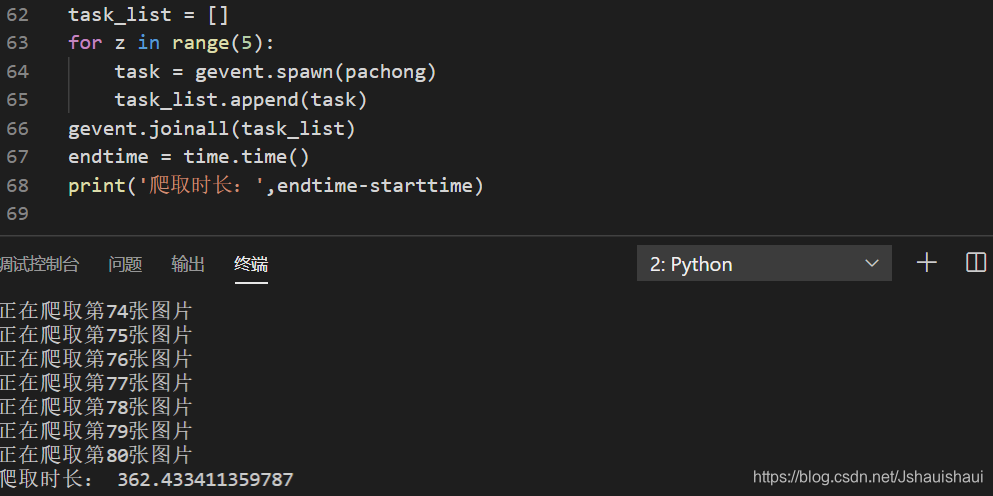This screenshot has height=496, width=993.
Task: Open the '2: Python' terminal selector dropdown
Action: (x=764, y=264)
